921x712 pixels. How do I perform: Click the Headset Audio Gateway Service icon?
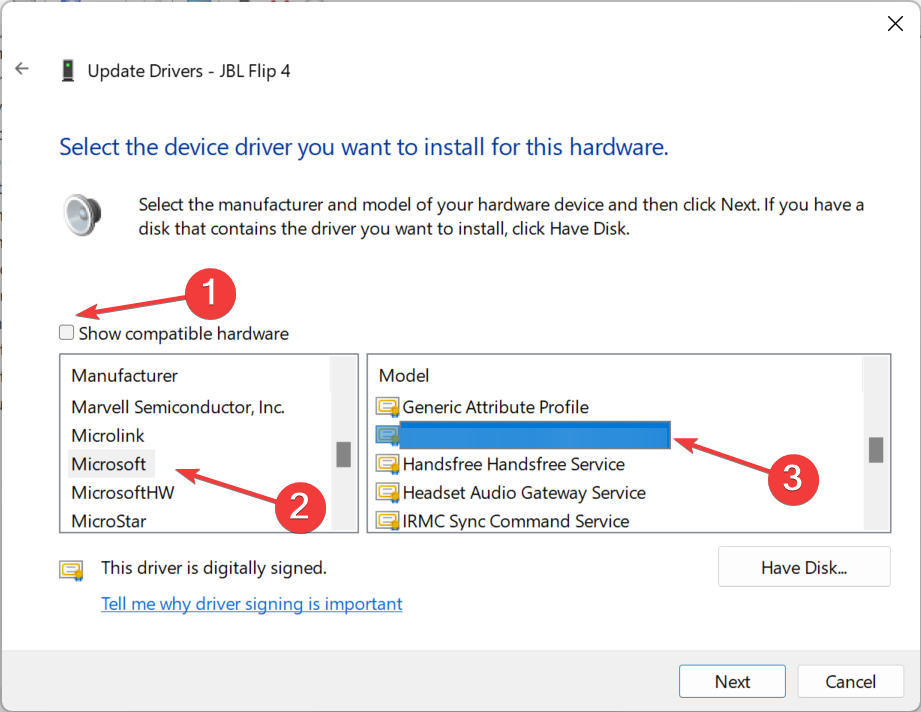(388, 492)
